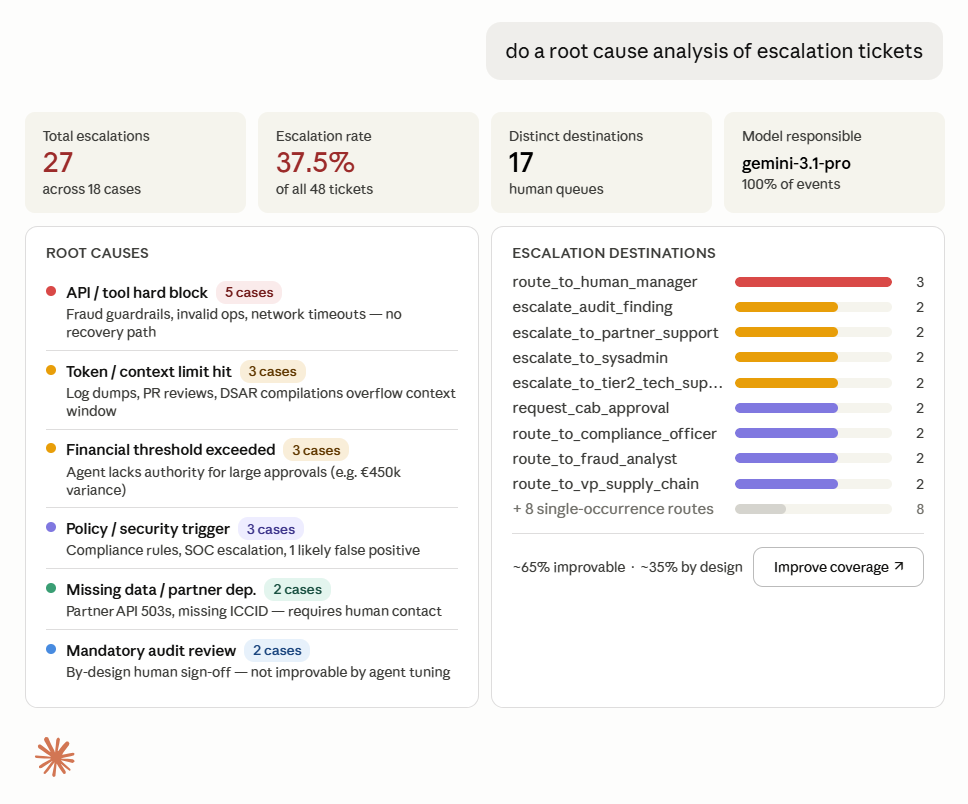Select the Mandatory audit review heading
The height and width of the screenshot is (804, 968).
click(151, 651)
